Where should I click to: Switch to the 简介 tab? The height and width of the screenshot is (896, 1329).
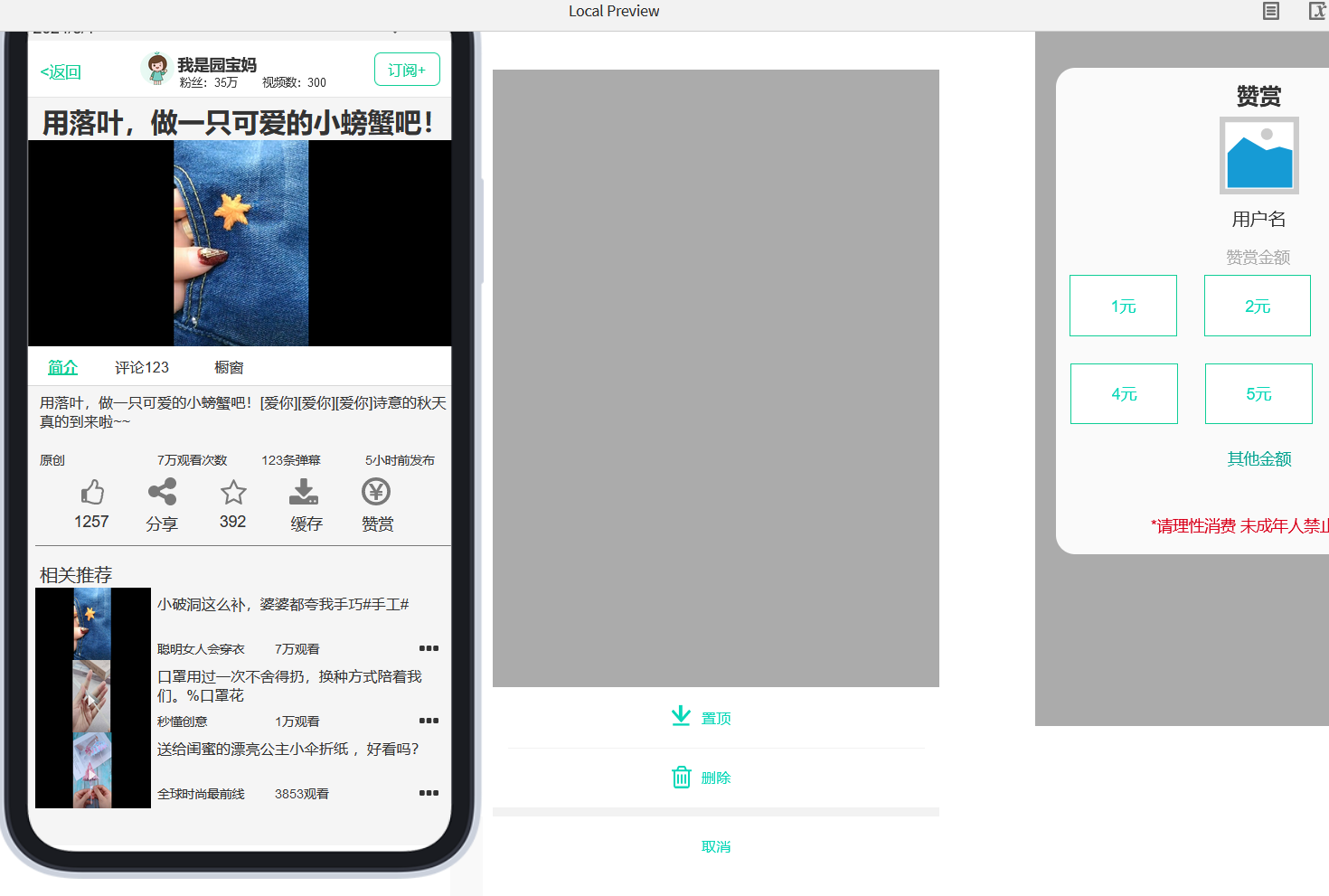pos(62,367)
